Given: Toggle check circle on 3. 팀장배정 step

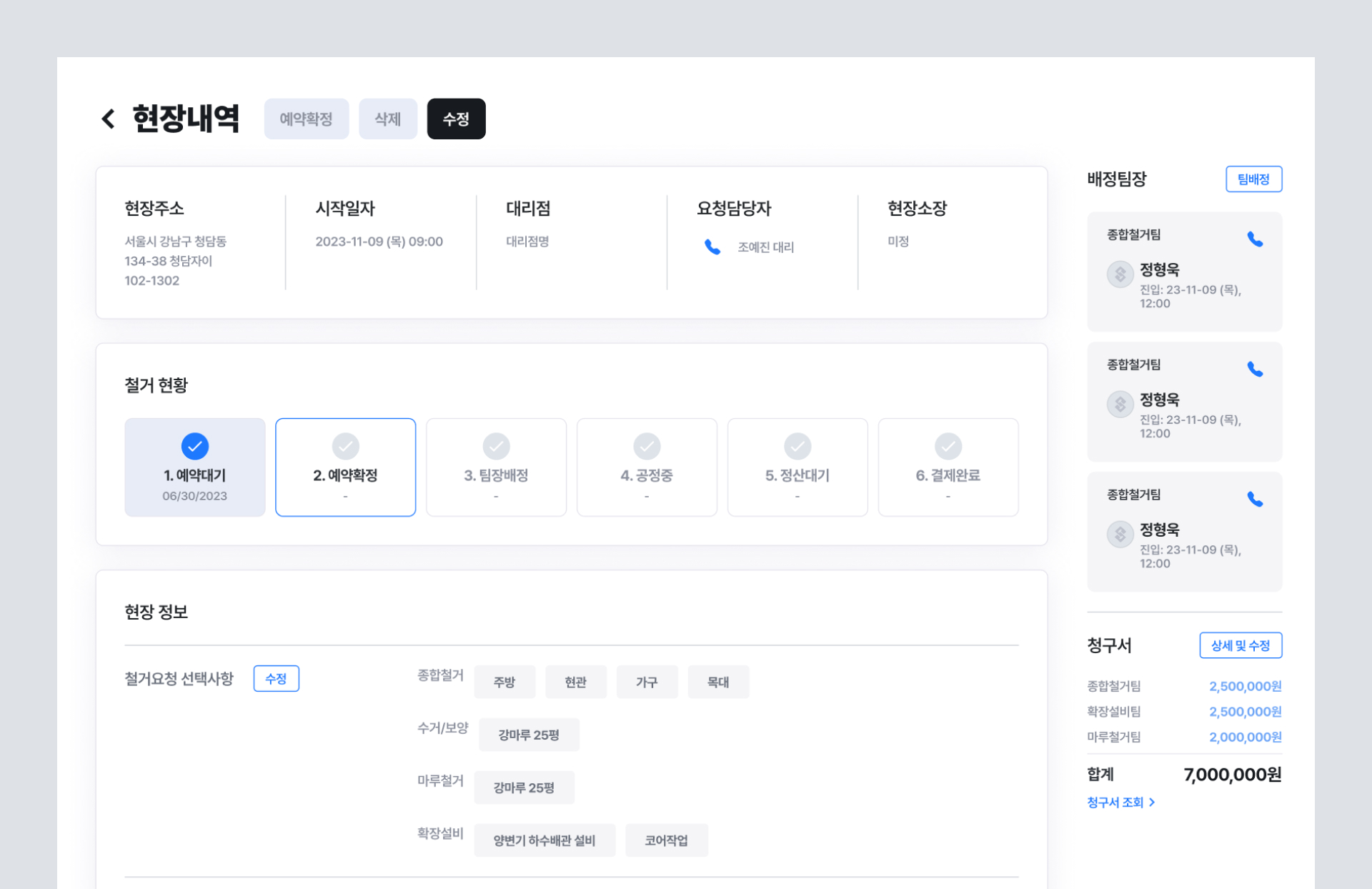Looking at the screenshot, I should (496, 447).
